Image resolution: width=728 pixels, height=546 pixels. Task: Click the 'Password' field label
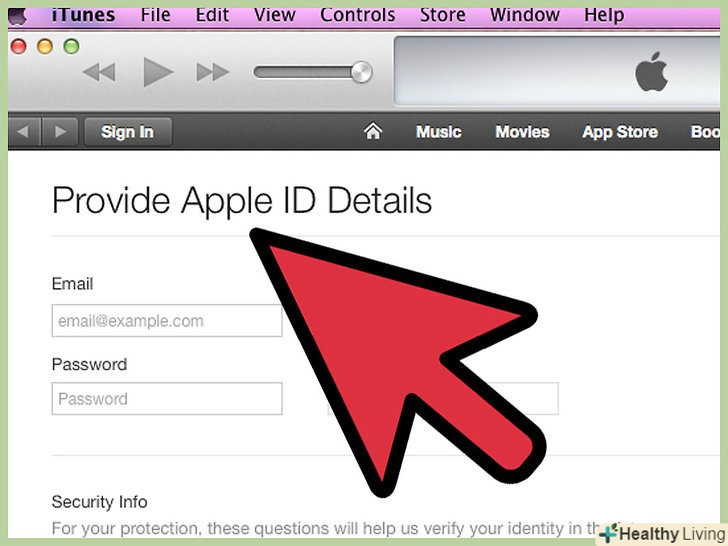89,364
